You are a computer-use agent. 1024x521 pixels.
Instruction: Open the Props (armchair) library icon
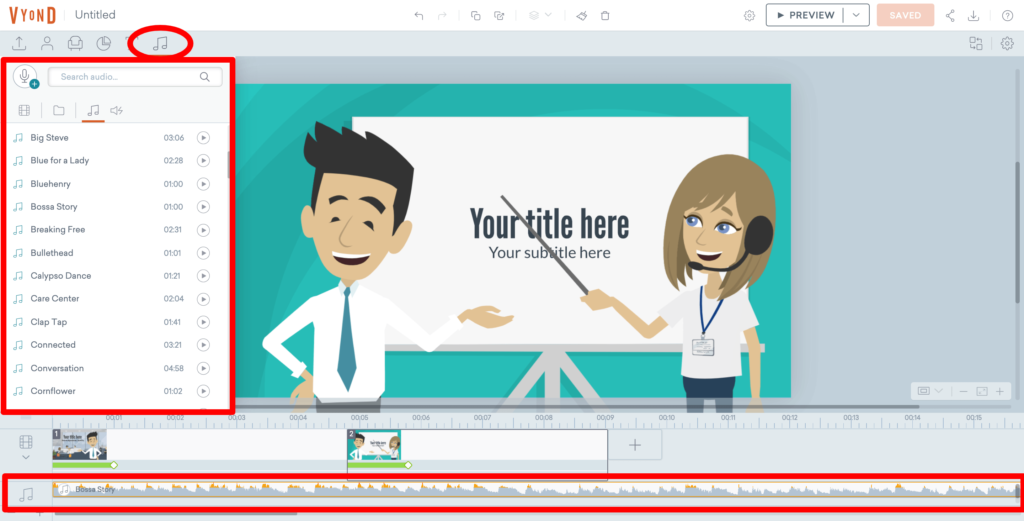(x=75, y=44)
